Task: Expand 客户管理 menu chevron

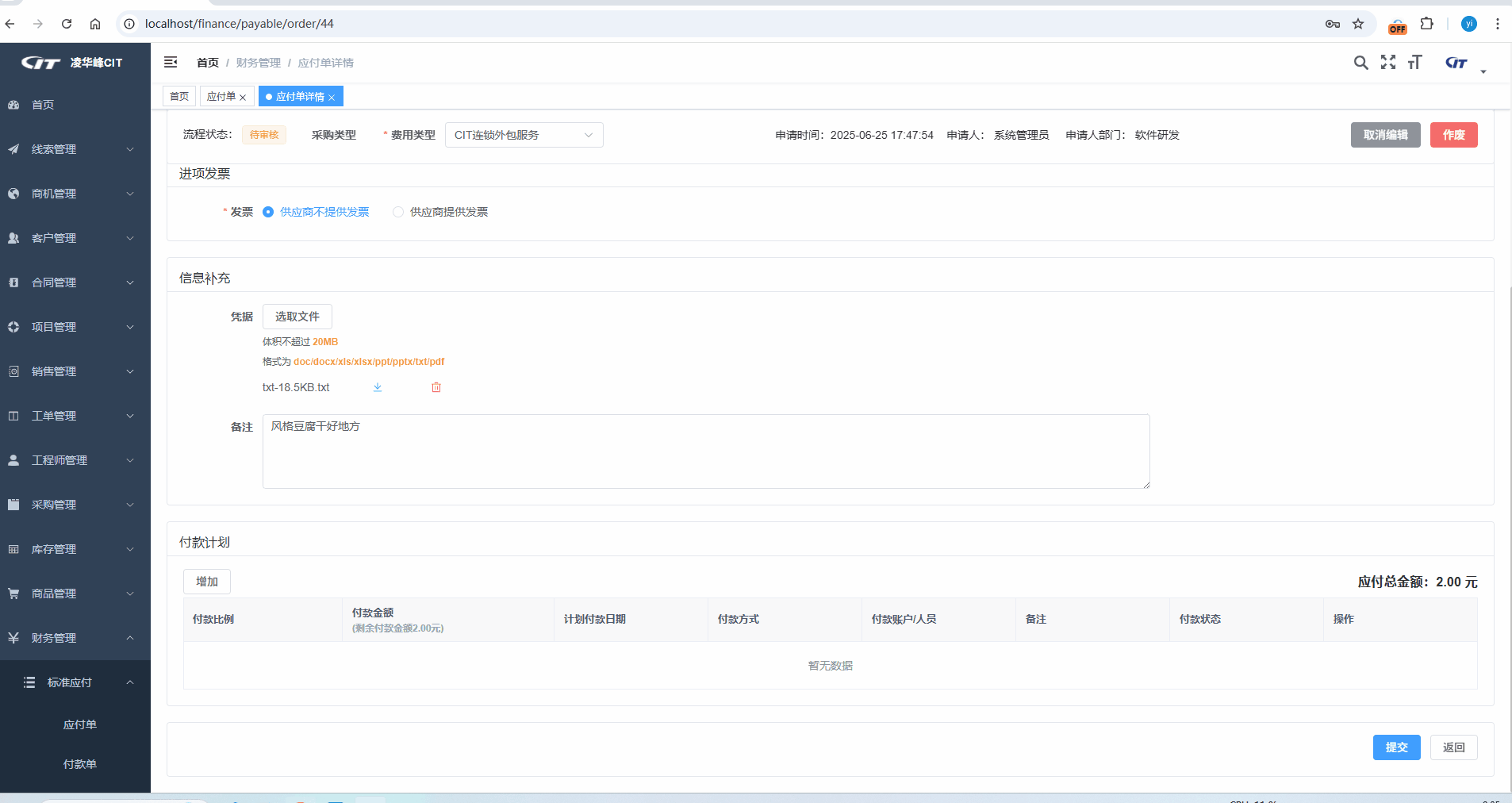Action: pos(130,238)
